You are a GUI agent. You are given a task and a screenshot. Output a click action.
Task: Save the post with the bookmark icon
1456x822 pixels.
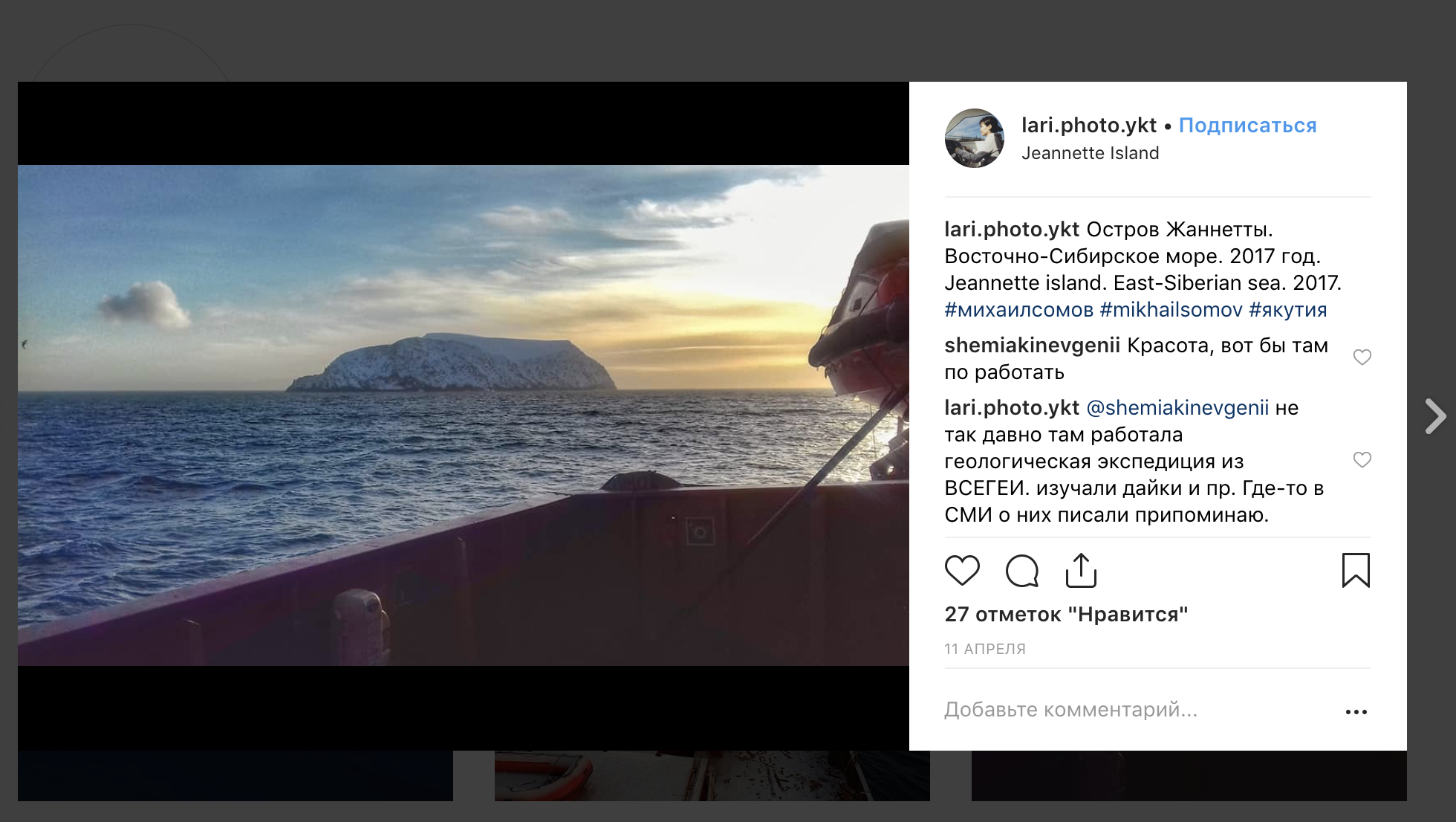pos(1356,570)
